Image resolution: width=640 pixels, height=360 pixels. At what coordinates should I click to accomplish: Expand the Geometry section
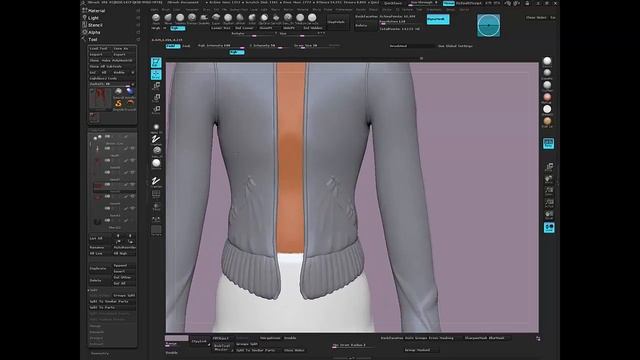100,353
